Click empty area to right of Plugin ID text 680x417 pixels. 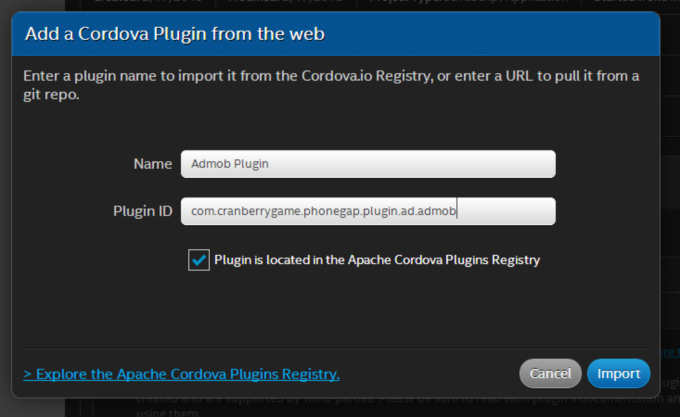(506, 211)
